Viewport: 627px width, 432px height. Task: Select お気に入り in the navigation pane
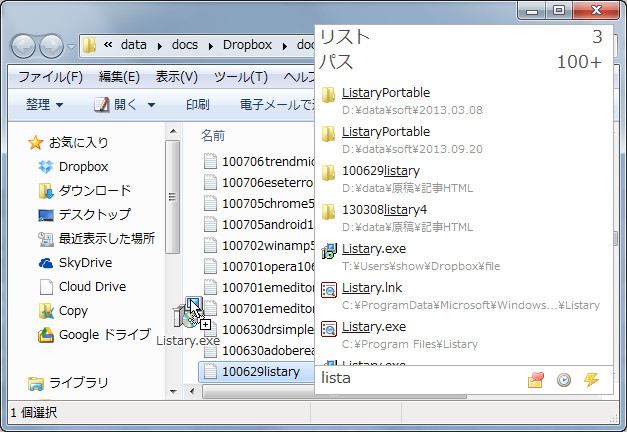(79, 142)
